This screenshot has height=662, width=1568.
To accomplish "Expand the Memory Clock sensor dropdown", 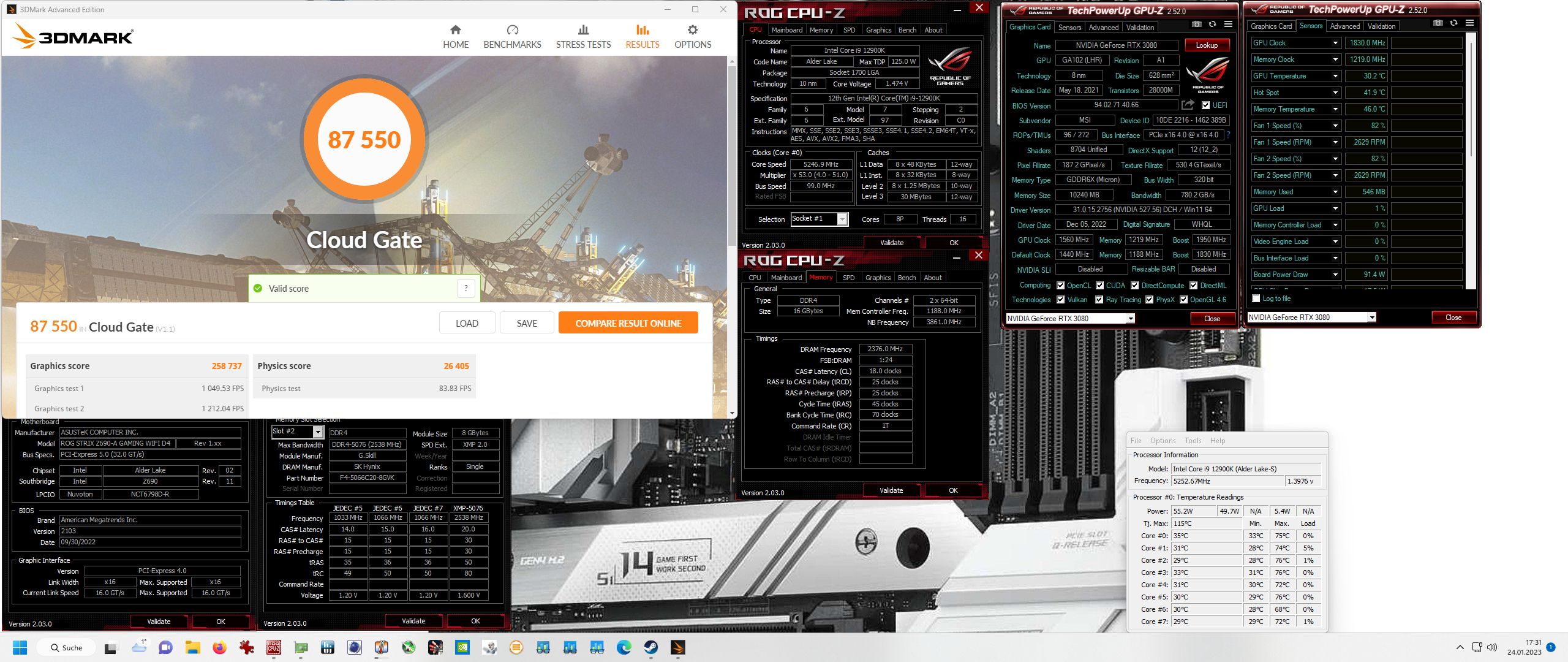I will tap(1335, 59).
